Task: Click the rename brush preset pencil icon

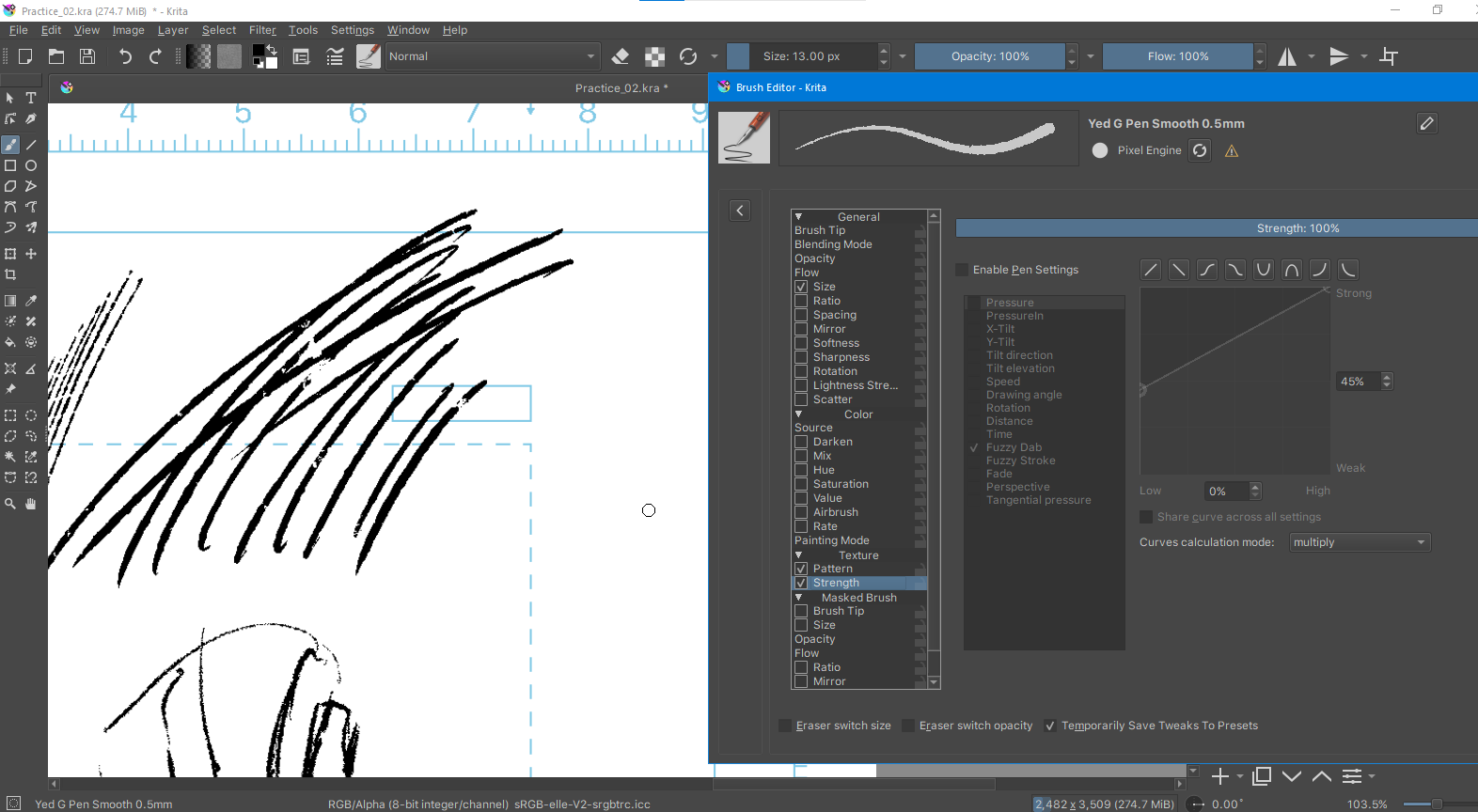Action: 1426,123
